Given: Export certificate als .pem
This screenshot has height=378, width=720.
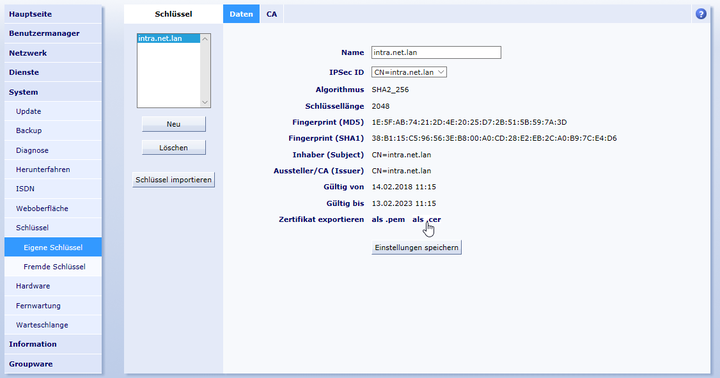Looking at the screenshot, I should tap(388, 220).
